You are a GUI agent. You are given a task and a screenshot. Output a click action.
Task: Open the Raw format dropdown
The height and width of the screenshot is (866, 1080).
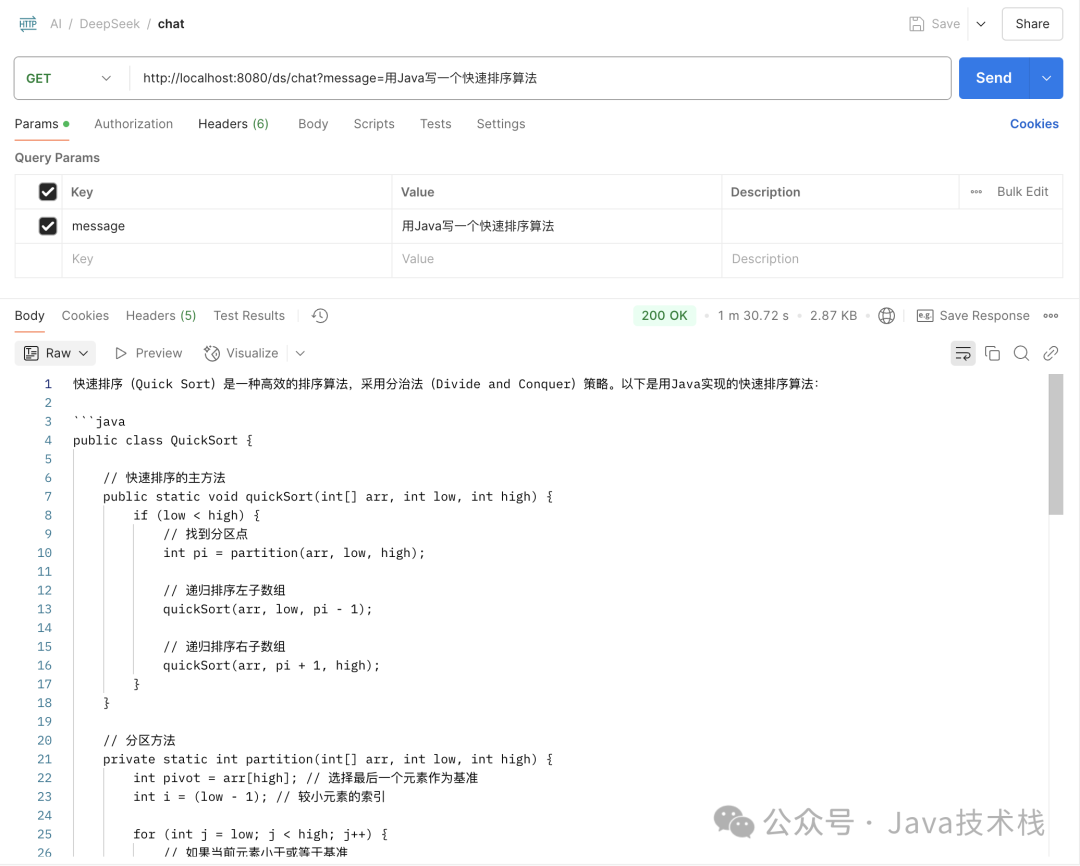pos(55,353)
